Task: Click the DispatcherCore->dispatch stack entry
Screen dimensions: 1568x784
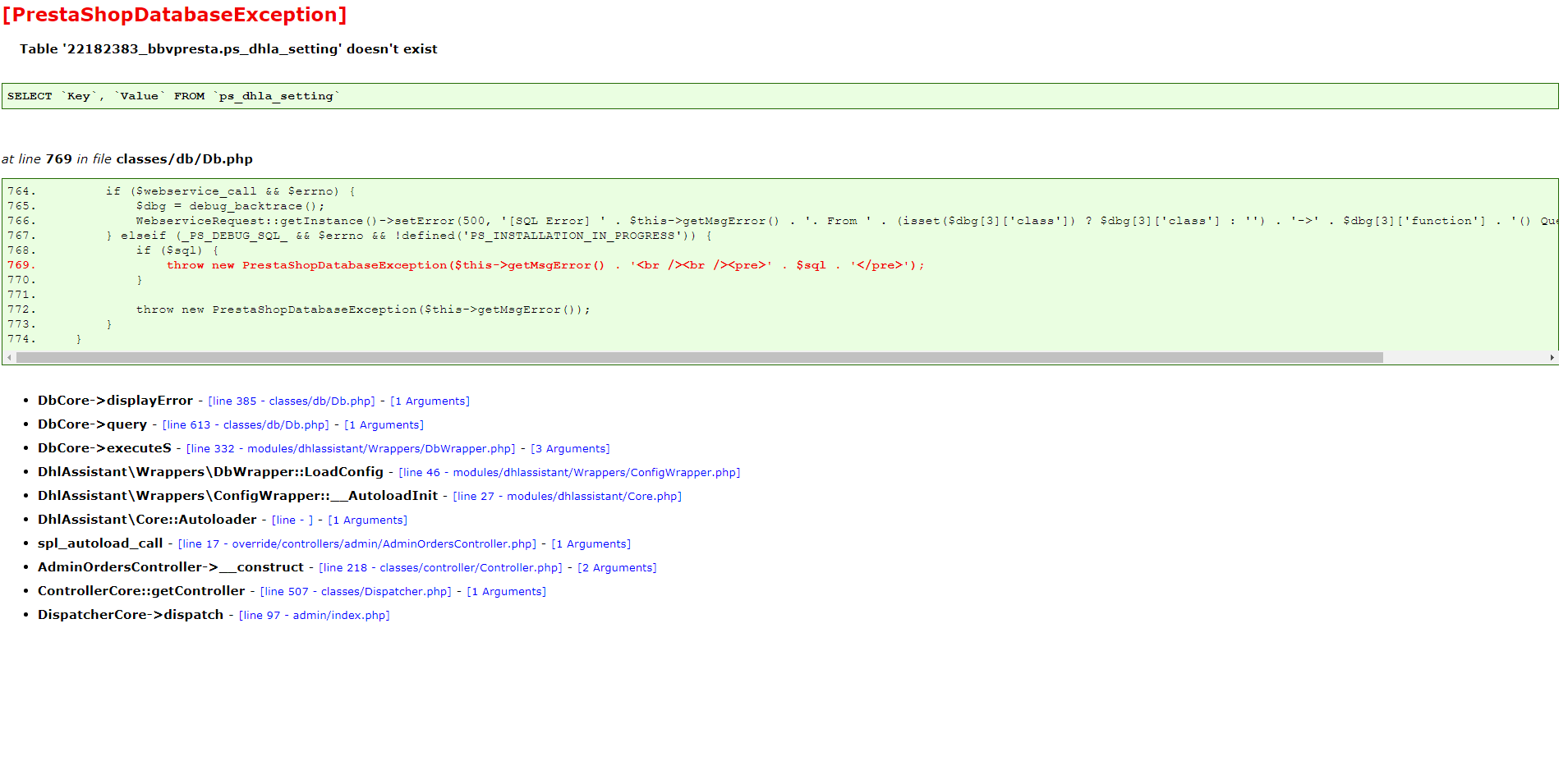Action: tap(131, 615)
